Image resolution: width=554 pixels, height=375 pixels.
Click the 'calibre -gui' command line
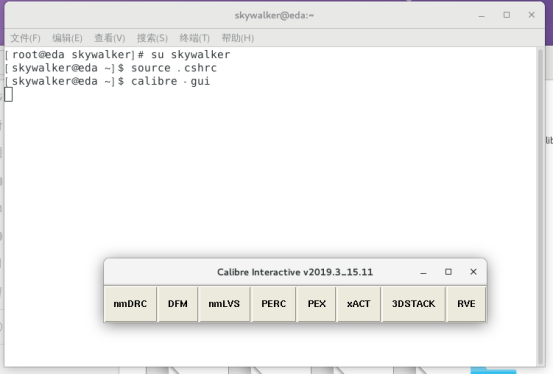coord(108,81)
